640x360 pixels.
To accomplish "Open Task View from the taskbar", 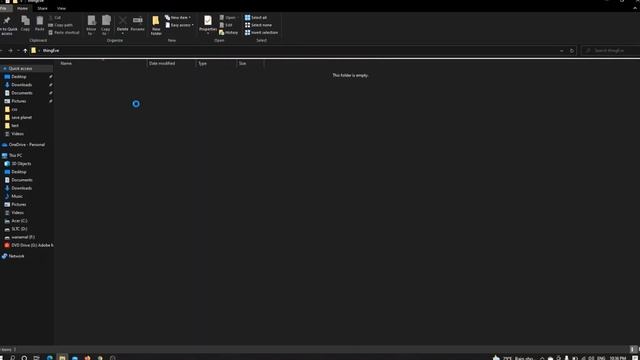I will tap(36, 358).
